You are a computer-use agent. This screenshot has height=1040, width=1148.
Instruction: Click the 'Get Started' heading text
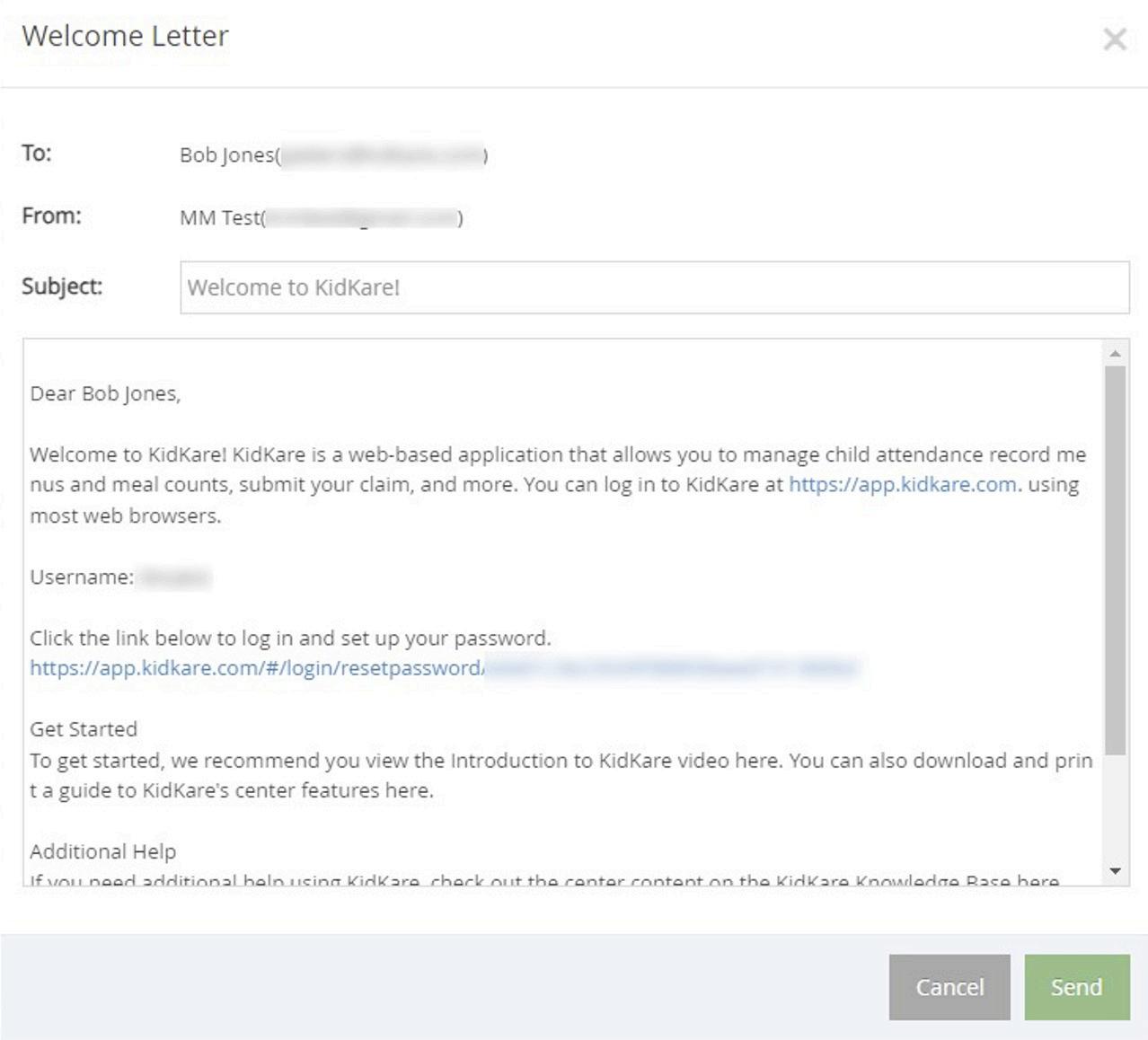(x=84, y=729)
